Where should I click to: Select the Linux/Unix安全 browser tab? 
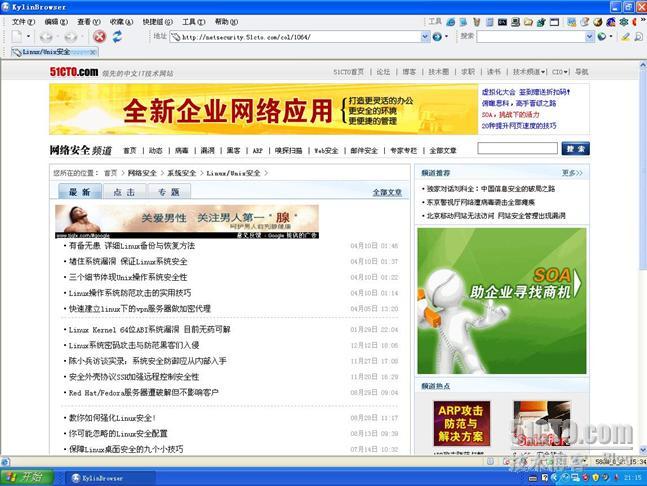pos(52,52)
